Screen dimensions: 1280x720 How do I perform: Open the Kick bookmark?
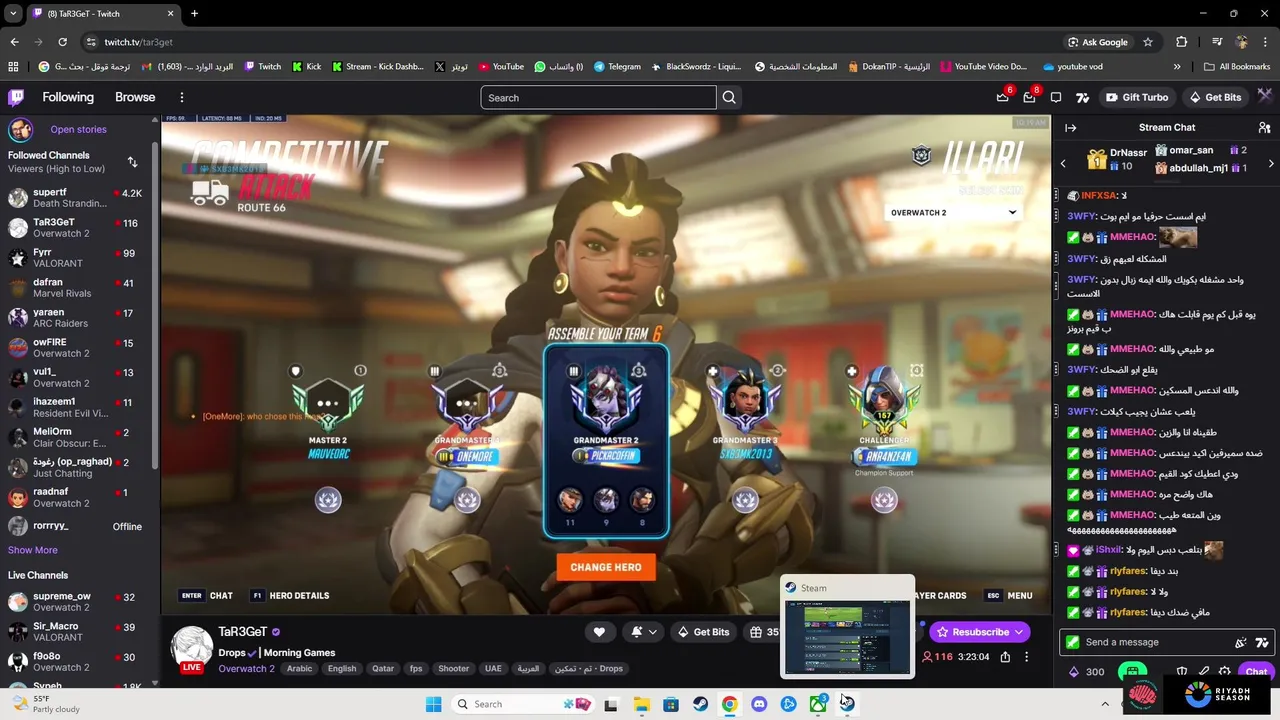pyautogui.click(x=307, y=66)
